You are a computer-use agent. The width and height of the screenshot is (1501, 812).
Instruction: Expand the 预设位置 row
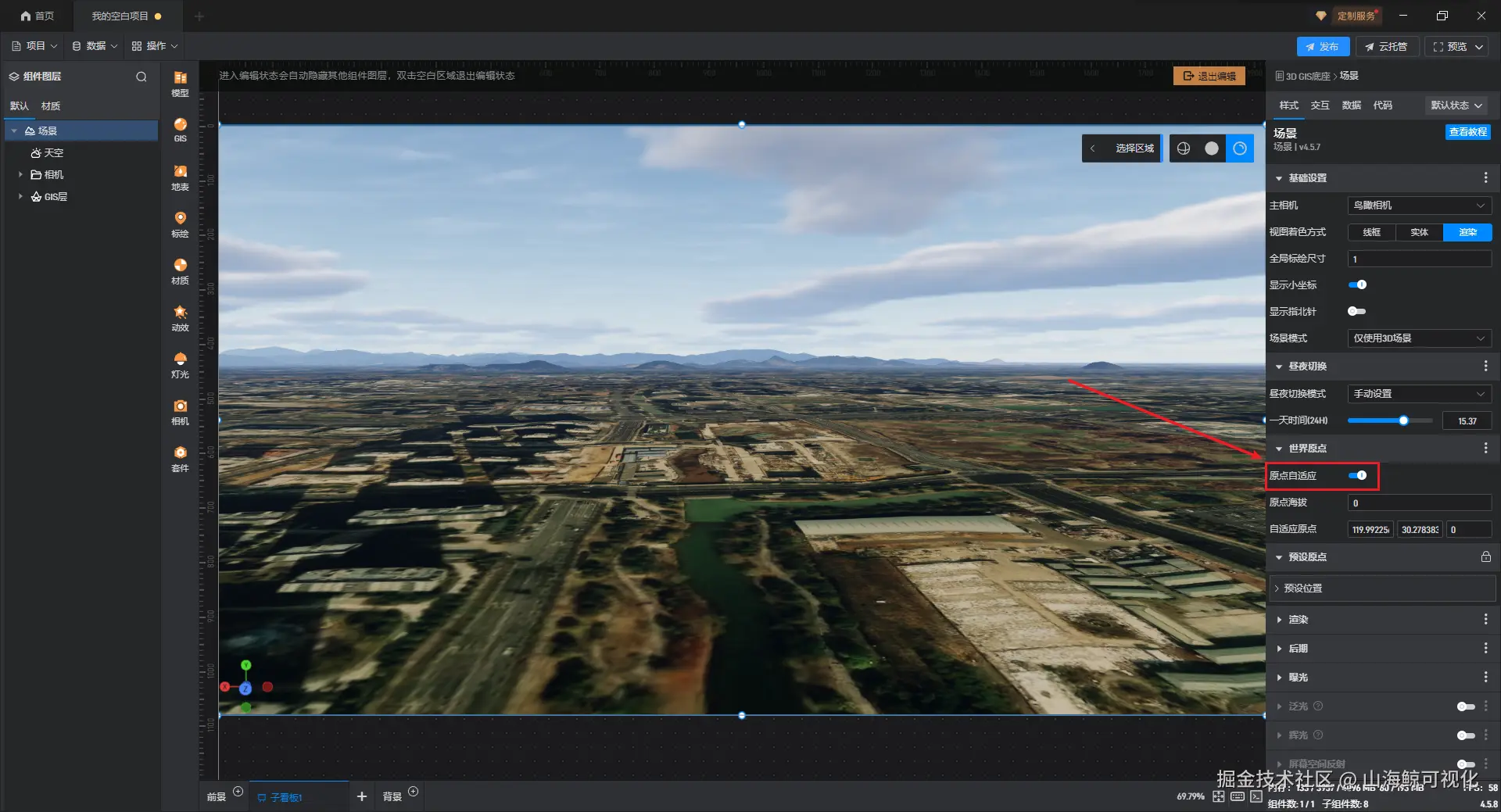point(1382,588)
